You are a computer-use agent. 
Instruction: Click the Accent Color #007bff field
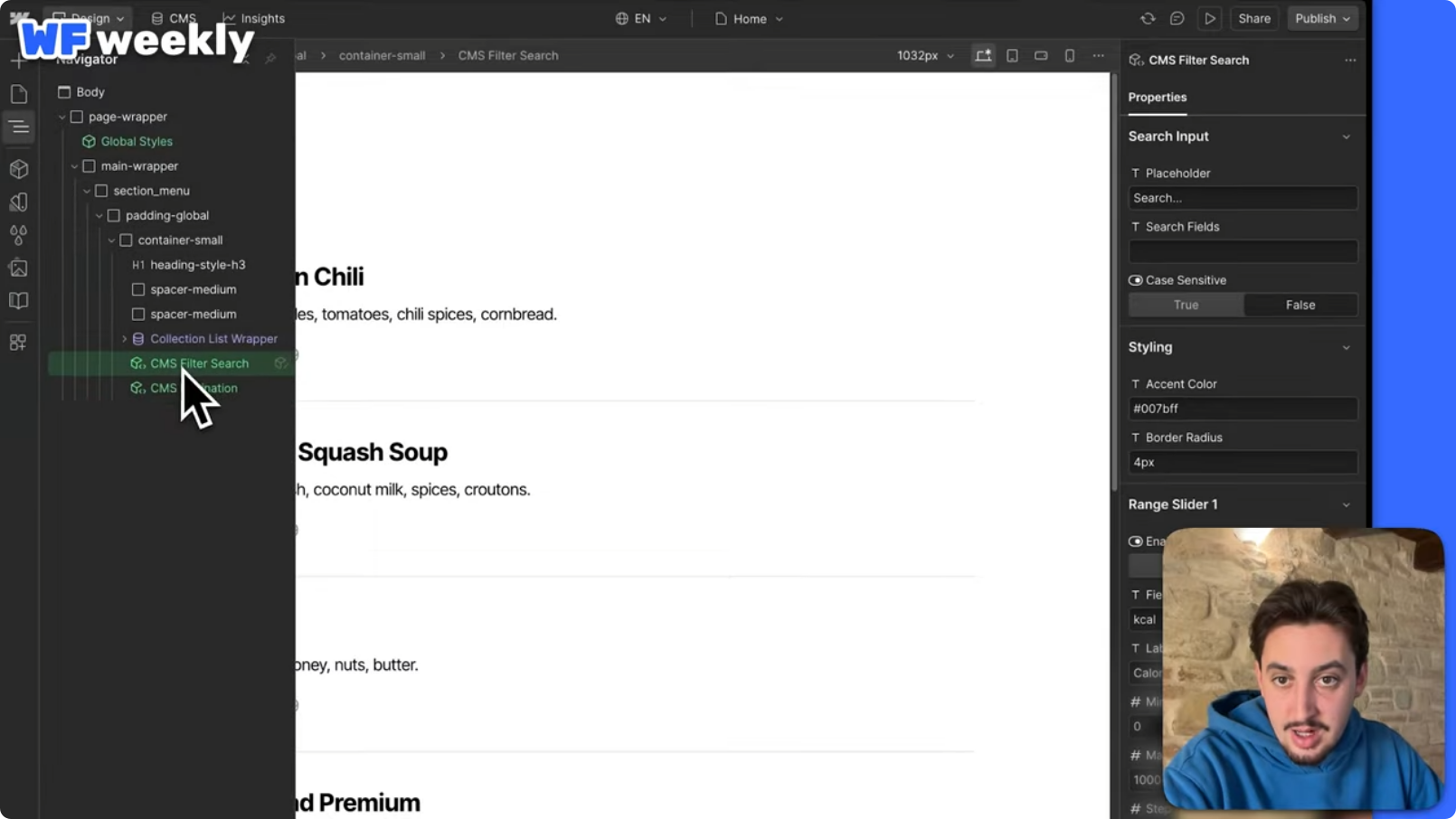pyautogui.click(x=1243, y=409)
